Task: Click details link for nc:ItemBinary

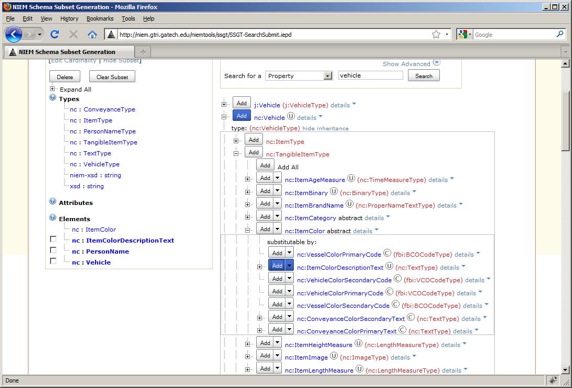Action: [x=400, y=193]
